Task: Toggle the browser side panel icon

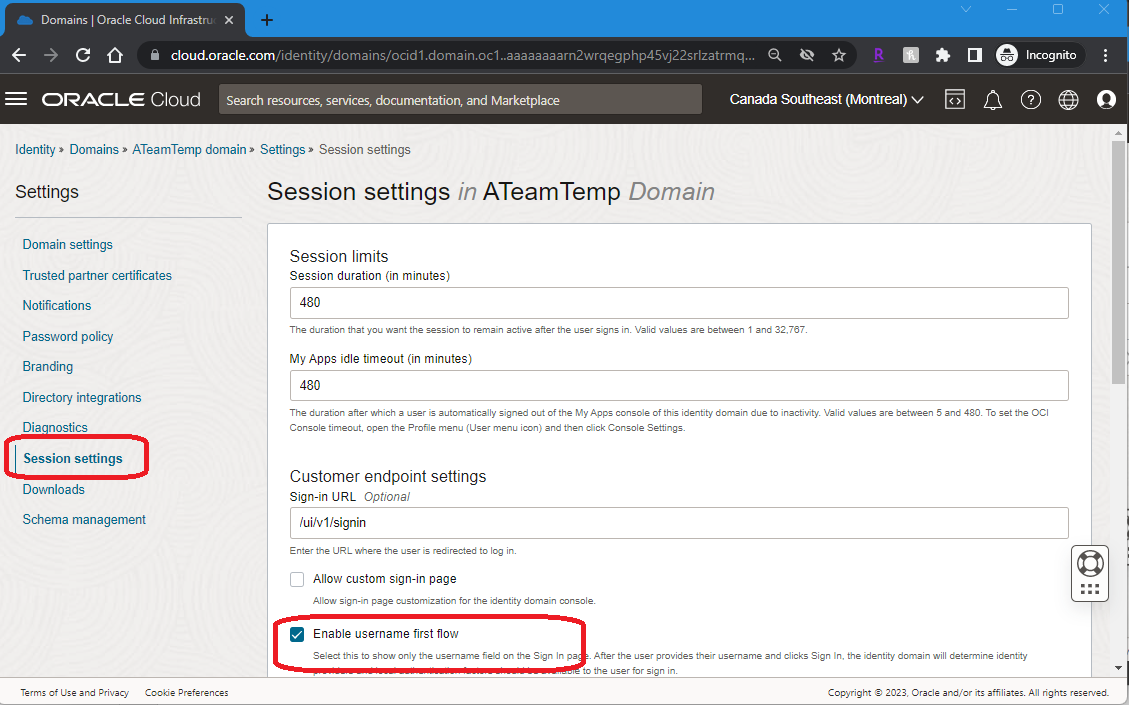Action: point(974,55)
